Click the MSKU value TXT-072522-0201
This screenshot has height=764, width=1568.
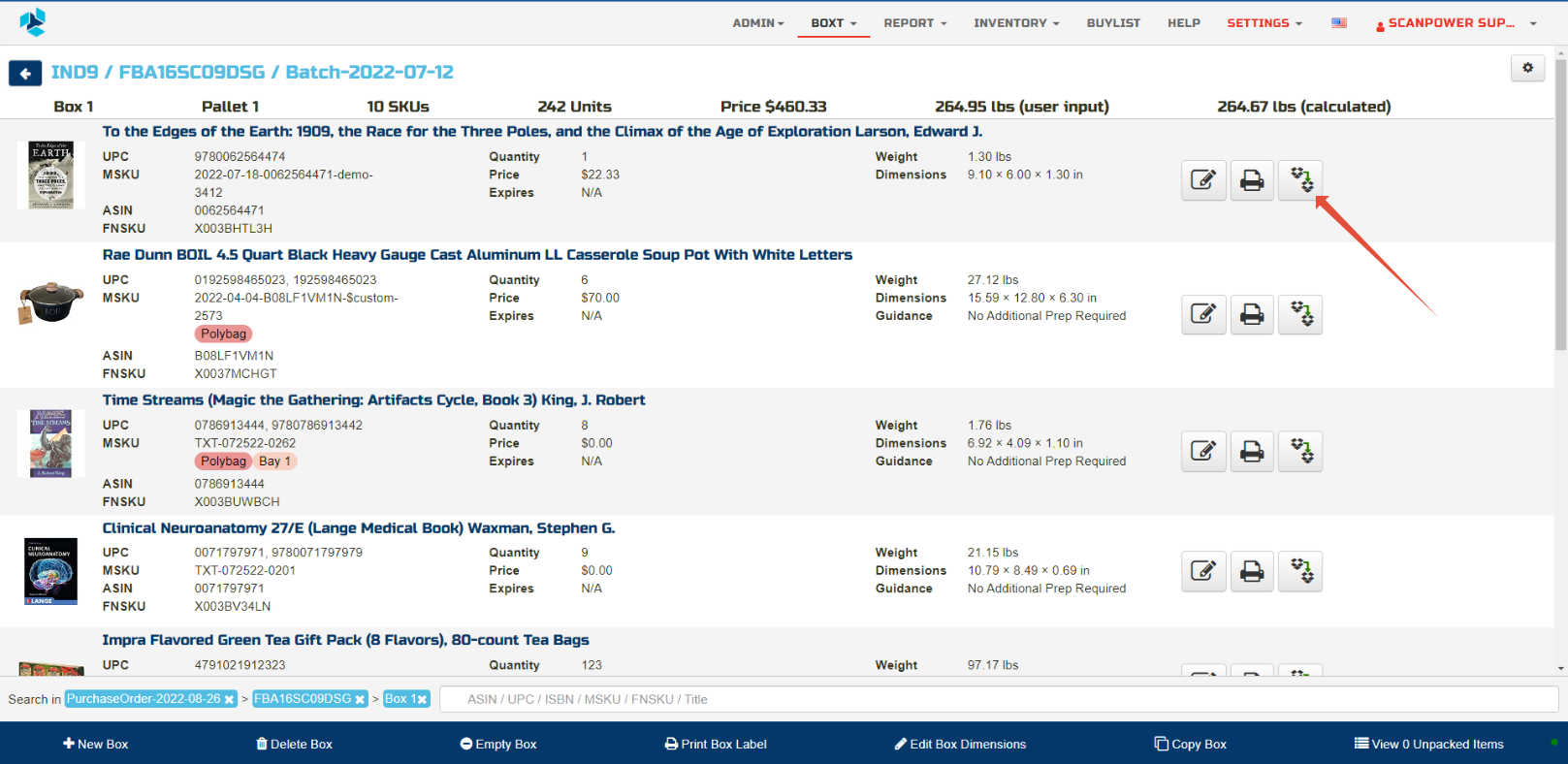pos(245,571)
